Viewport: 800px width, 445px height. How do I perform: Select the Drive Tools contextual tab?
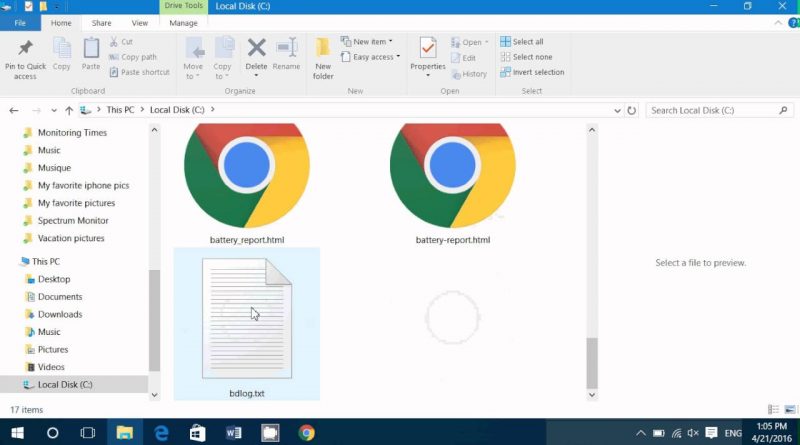(183, 6)
